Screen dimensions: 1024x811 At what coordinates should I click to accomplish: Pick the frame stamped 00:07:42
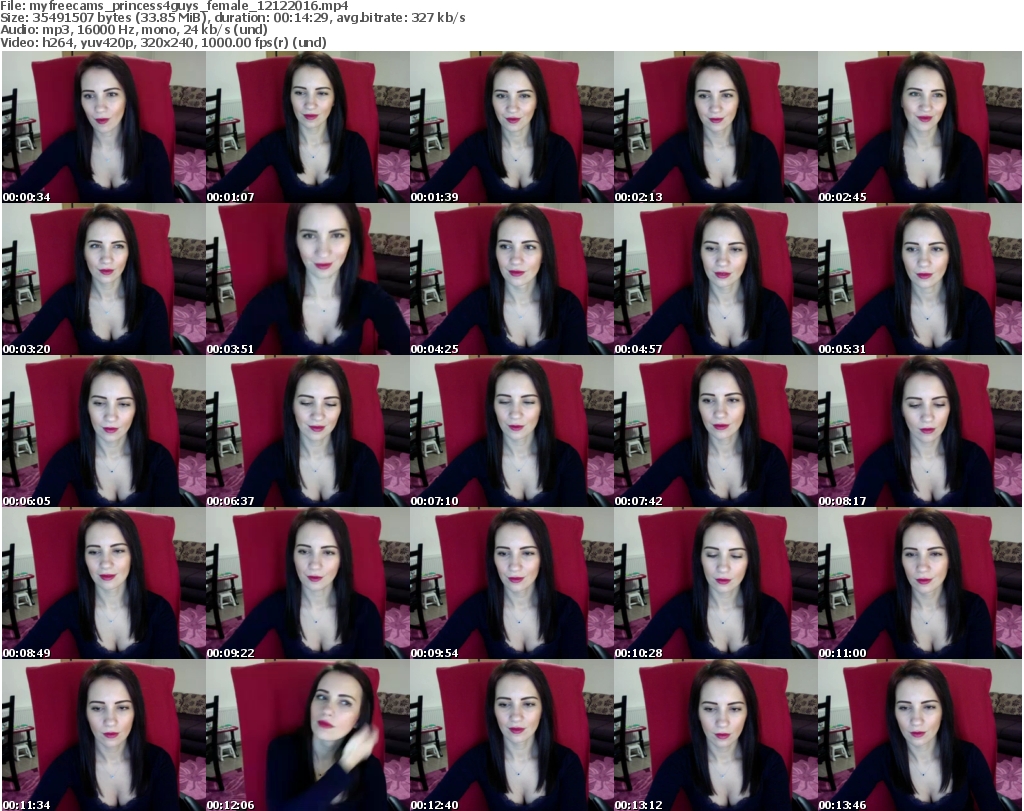pos(715,431)
